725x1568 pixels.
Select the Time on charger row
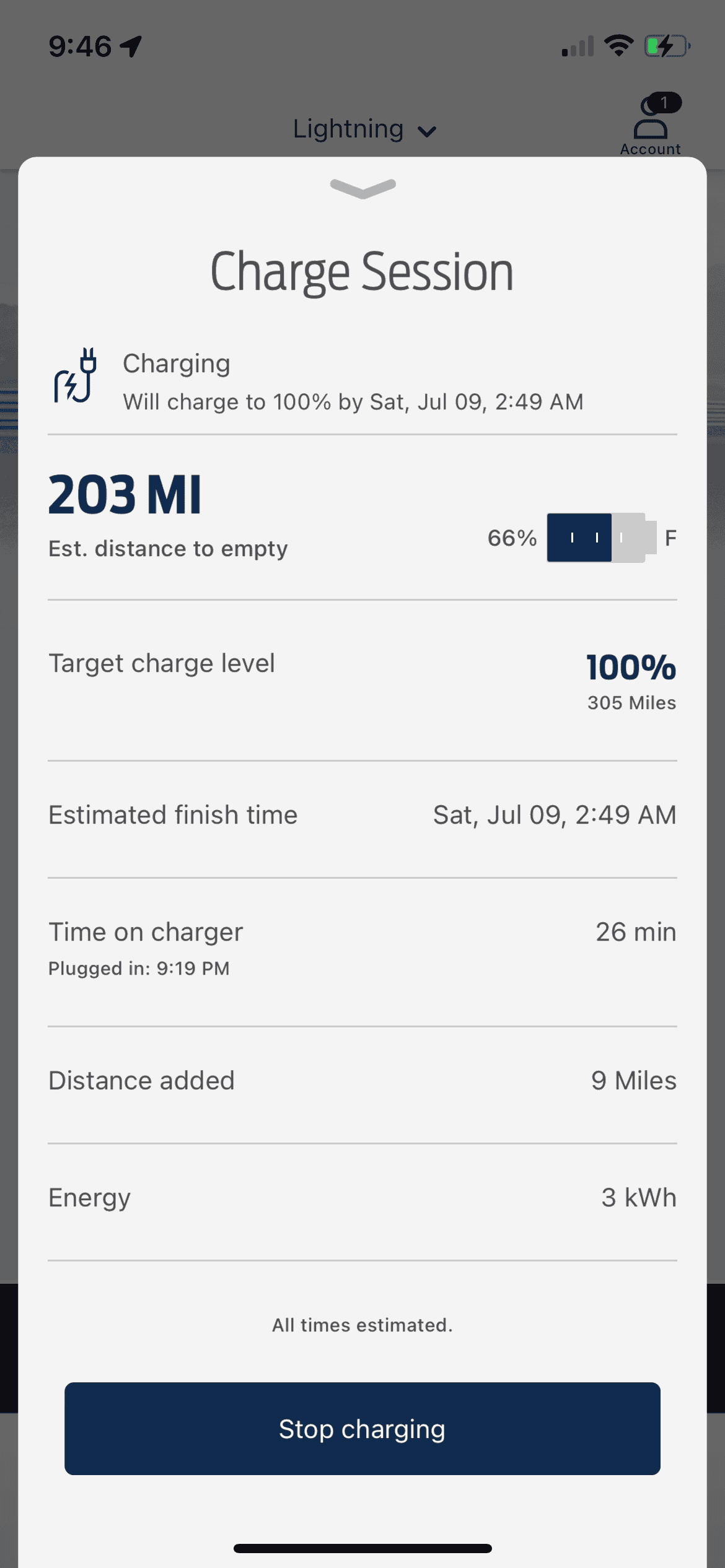[x=362, y=948]
